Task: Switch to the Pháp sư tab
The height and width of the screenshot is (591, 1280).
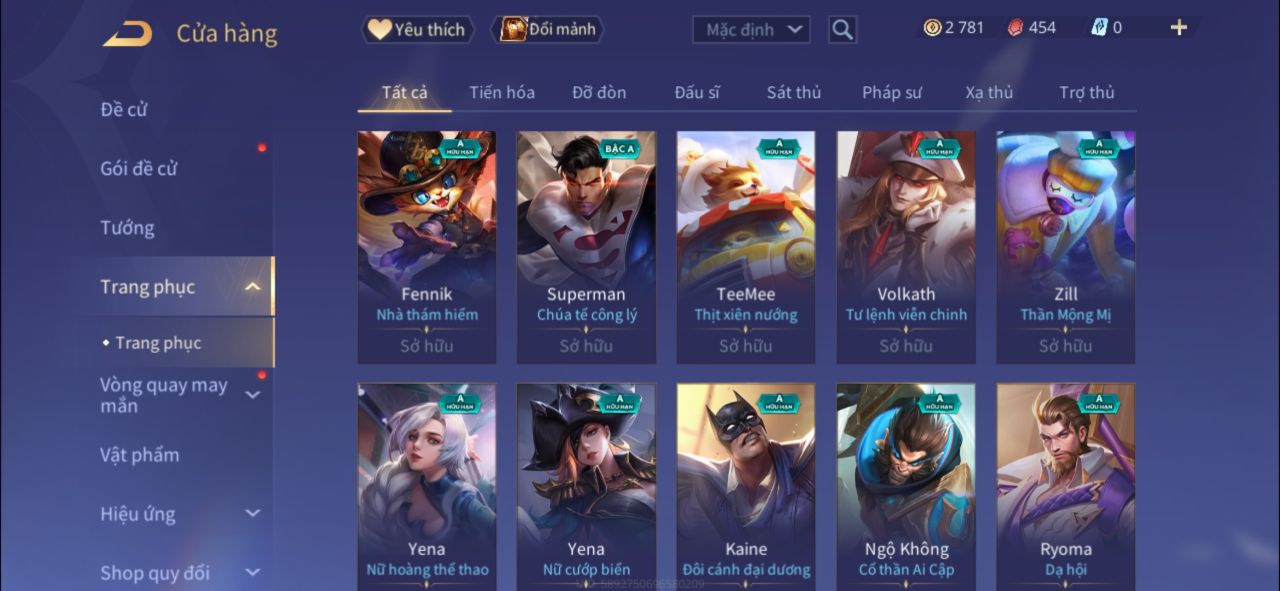Action: click(x=892, y=92)
